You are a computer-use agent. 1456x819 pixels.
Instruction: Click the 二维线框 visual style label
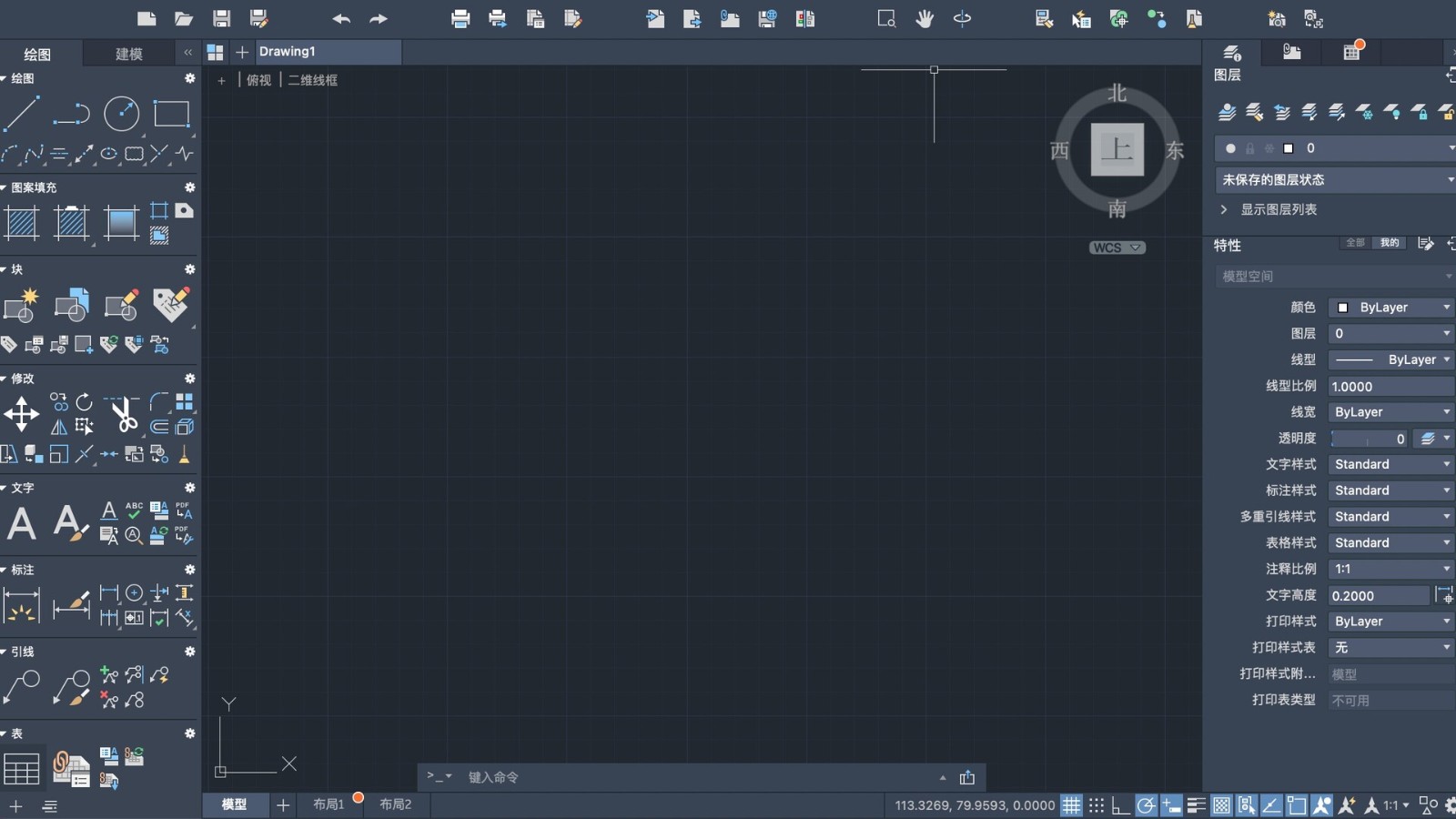[313, 80]
